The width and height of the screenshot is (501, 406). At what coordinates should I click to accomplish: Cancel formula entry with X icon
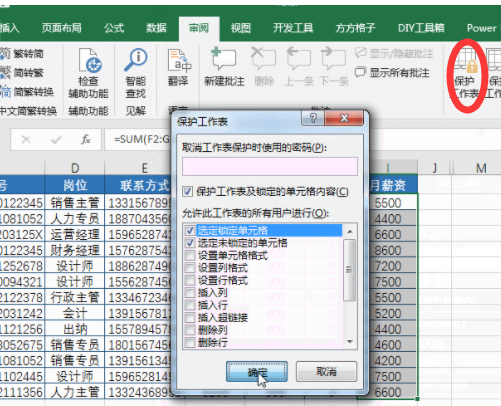26,139
